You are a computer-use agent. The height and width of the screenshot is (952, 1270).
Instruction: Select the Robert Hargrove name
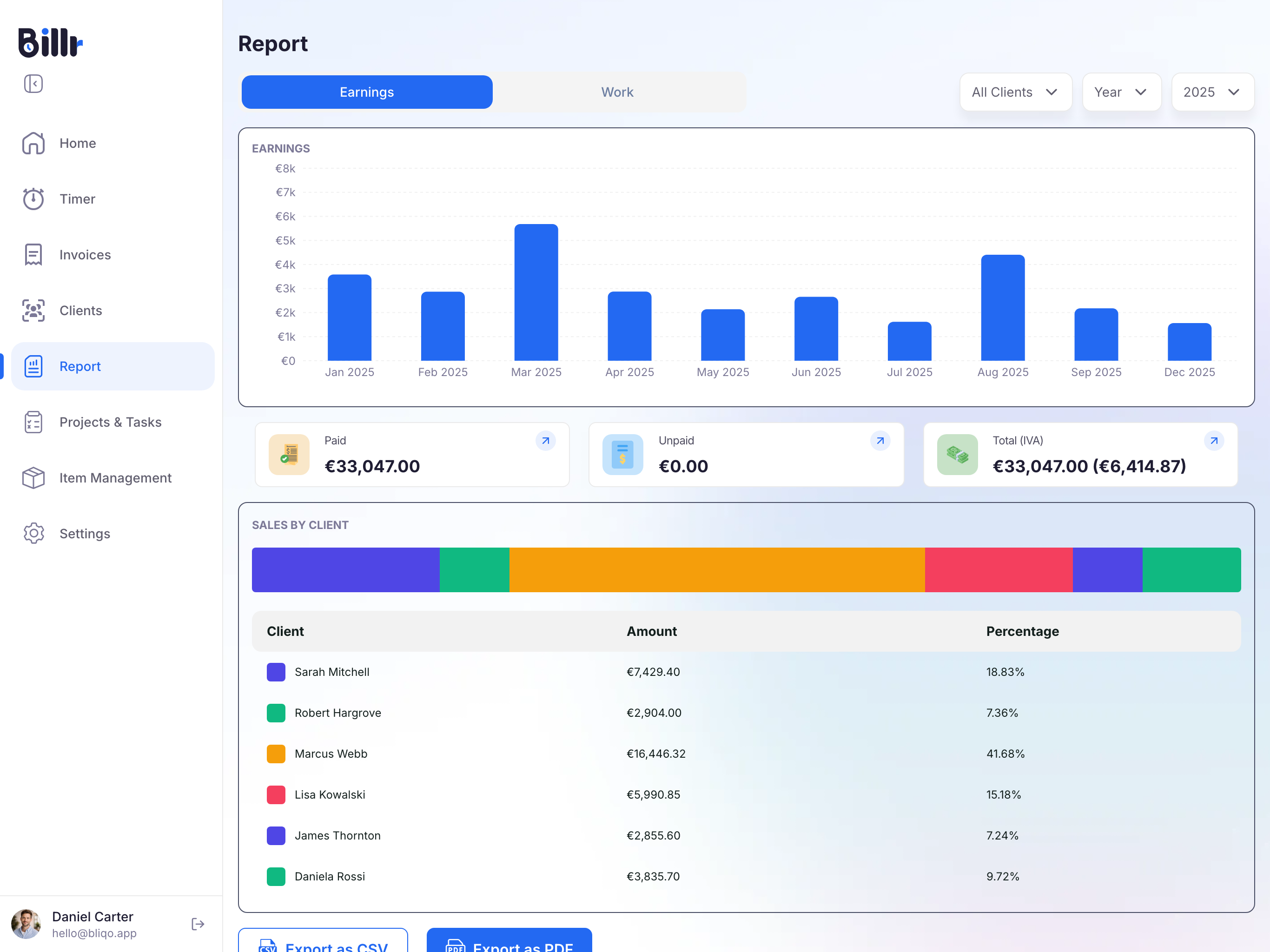click(x=337, y=713)
